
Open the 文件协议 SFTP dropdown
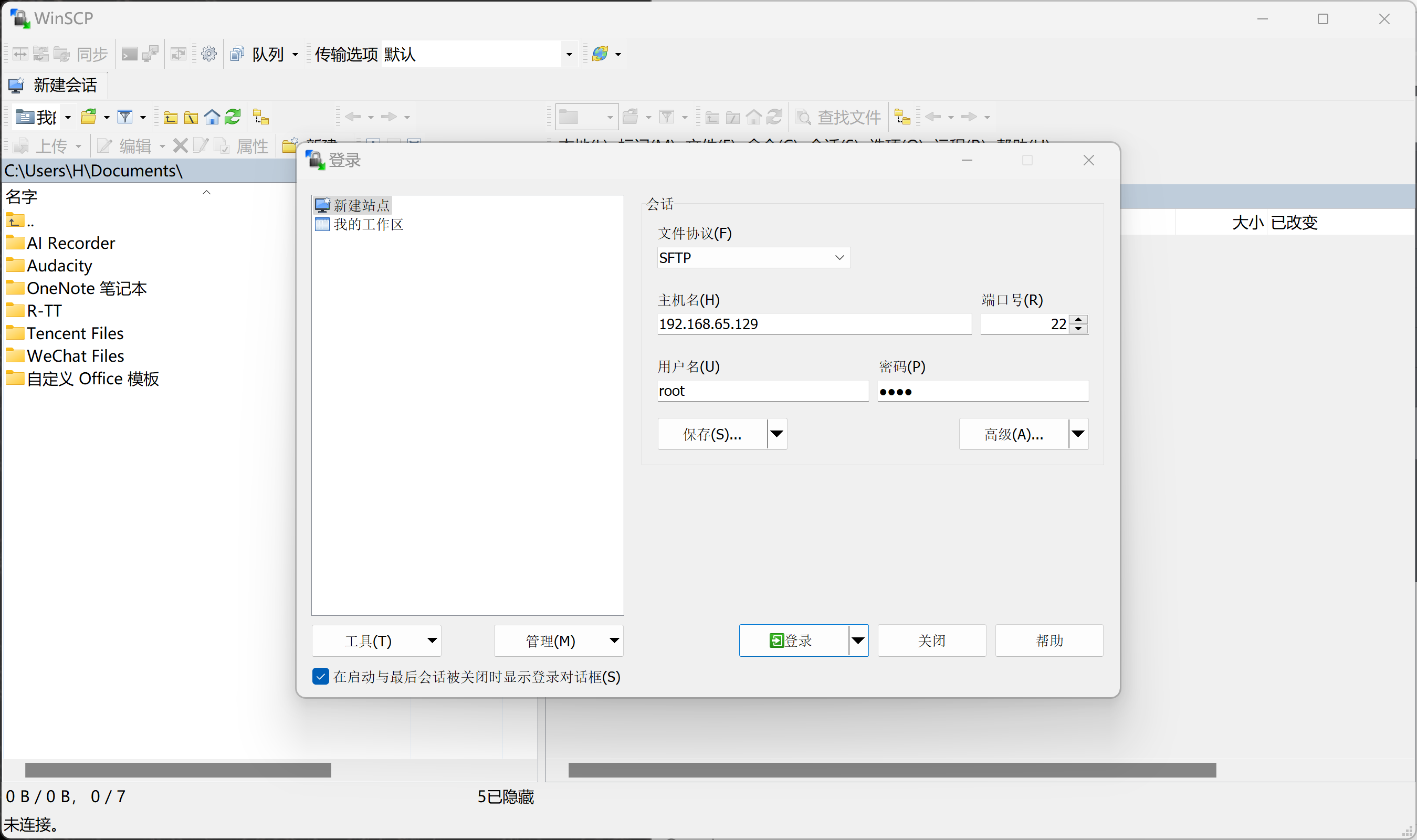tap(753, 258)
